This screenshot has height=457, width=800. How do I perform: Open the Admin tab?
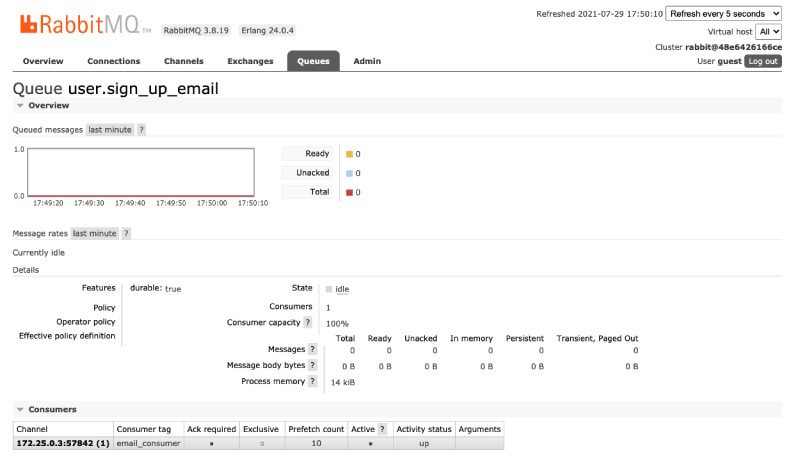click(x=367, y=61)
